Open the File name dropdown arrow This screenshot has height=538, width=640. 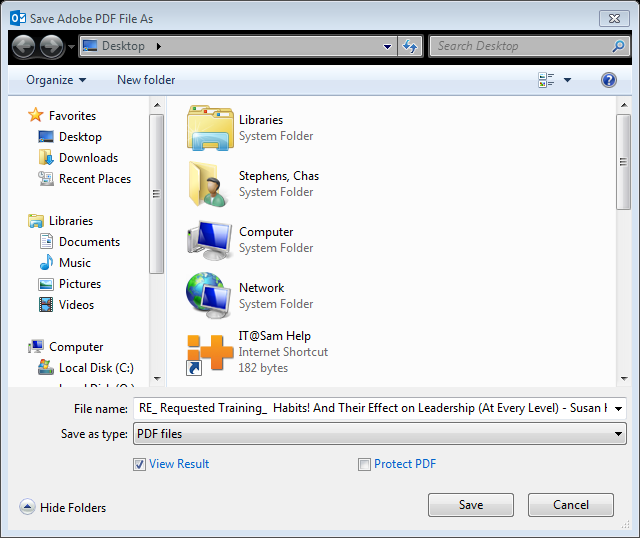click(x=618, y=409)
